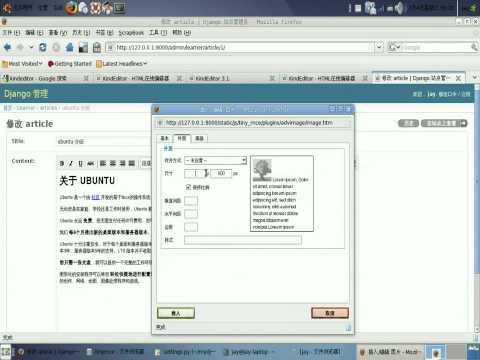
Task: Click the vertical space input in image dialog
Action: [191, 201]
